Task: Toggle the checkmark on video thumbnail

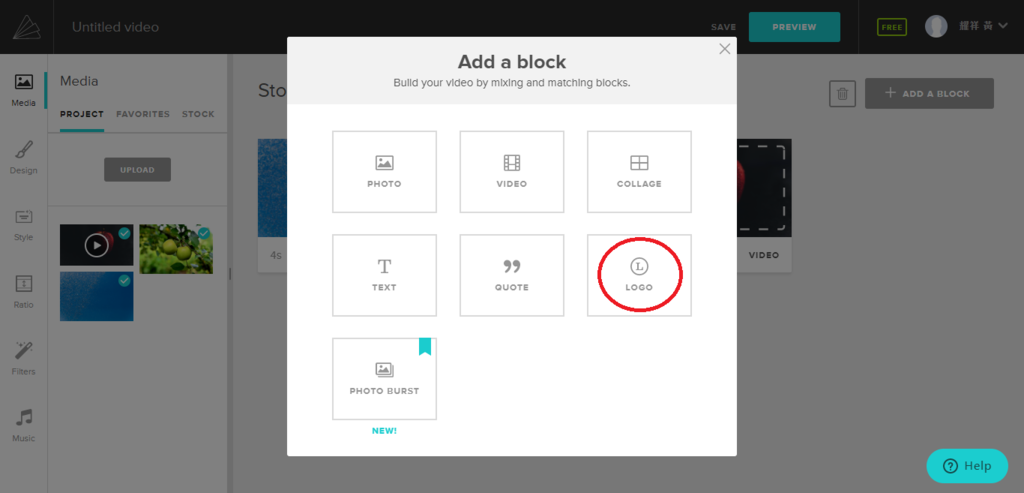Action: pyautogui.click(x=124, y=233)
